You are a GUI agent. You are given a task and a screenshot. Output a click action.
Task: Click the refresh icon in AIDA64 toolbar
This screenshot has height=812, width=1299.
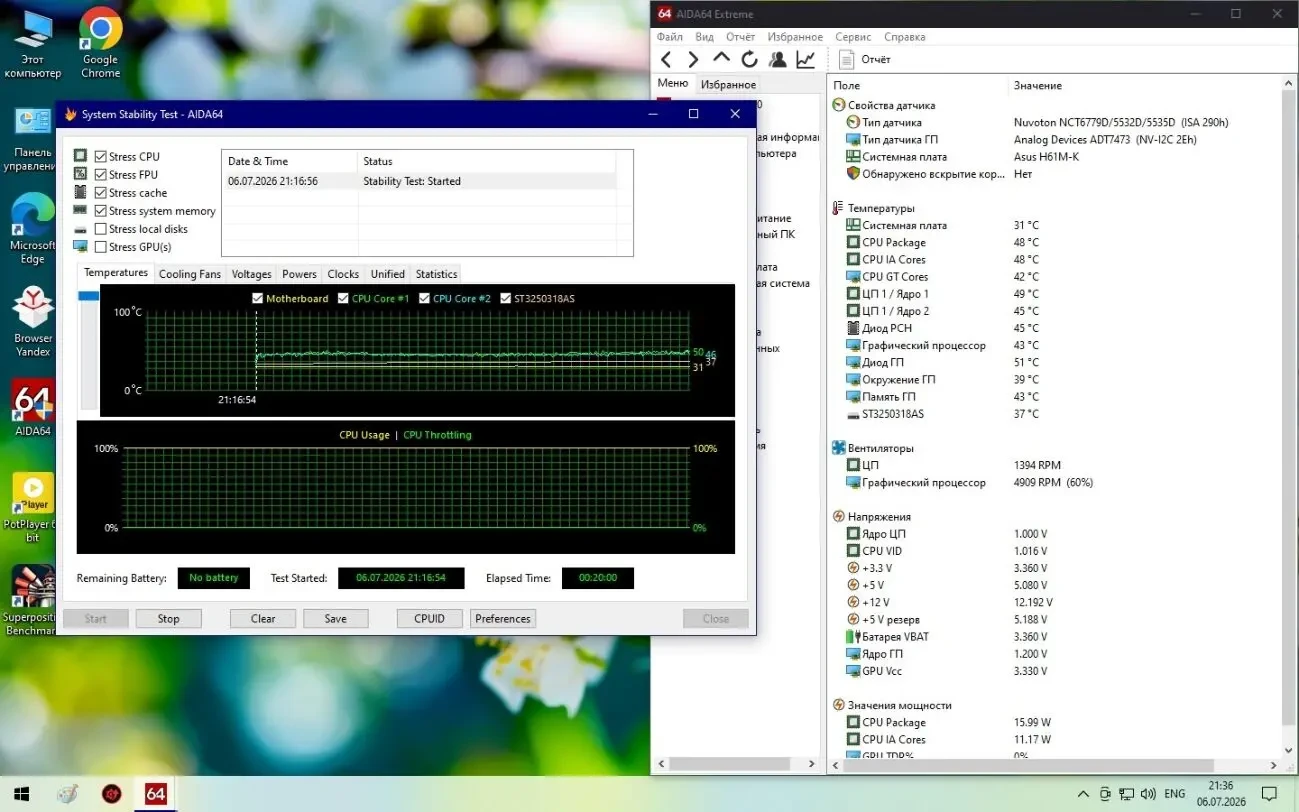(x=749, y=60)
